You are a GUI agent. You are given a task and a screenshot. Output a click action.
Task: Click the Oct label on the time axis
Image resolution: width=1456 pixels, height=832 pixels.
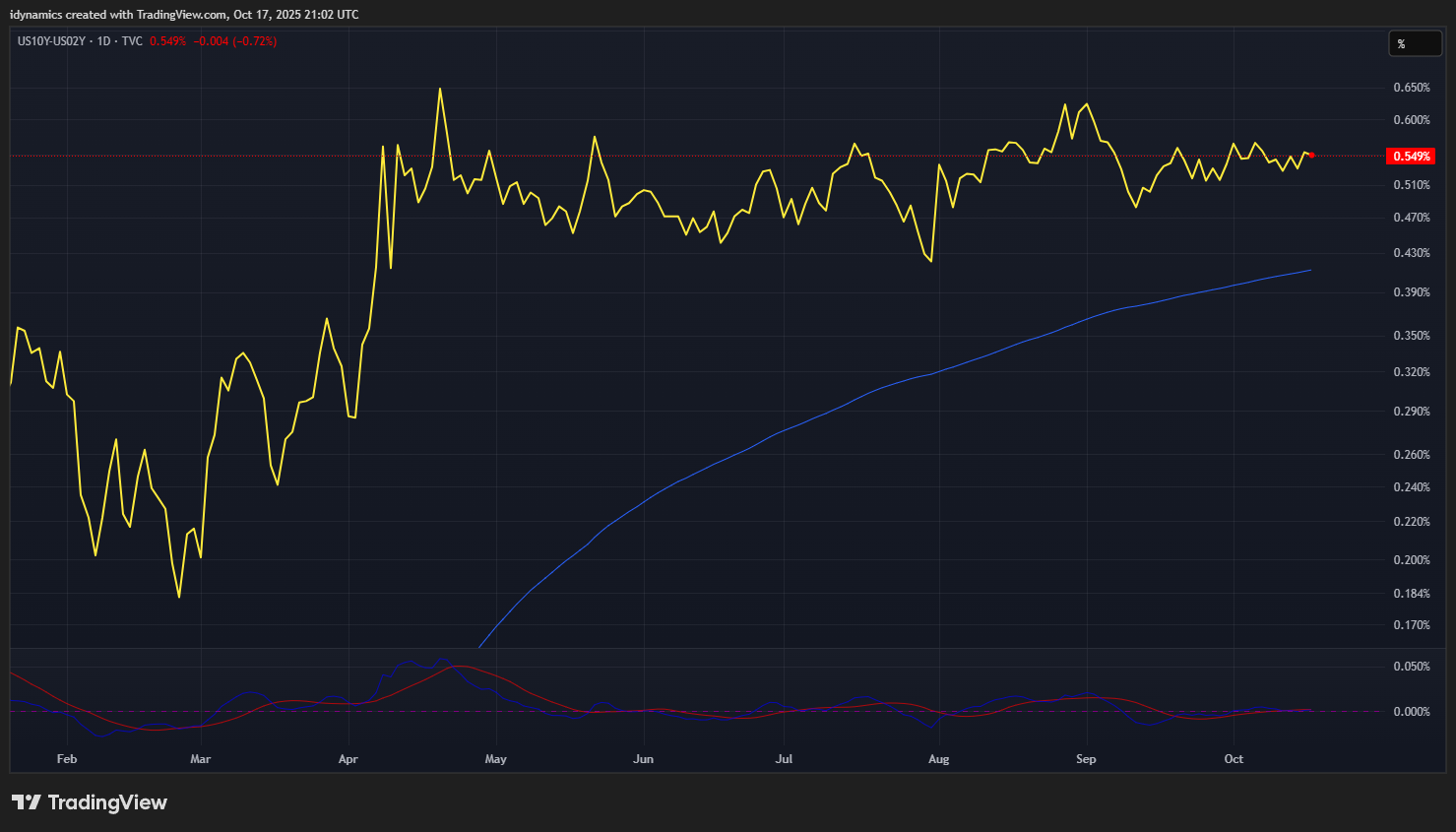point(1234,759)
